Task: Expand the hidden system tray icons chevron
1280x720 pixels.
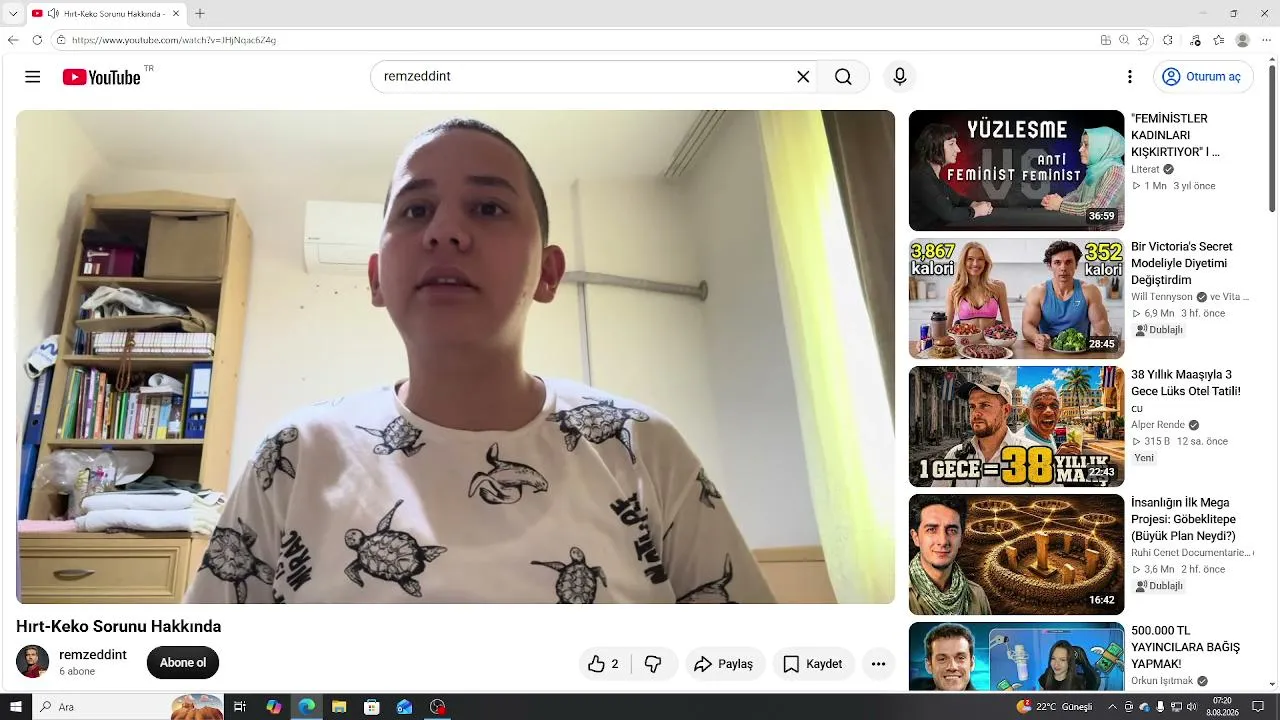Action: point(1111,707)
